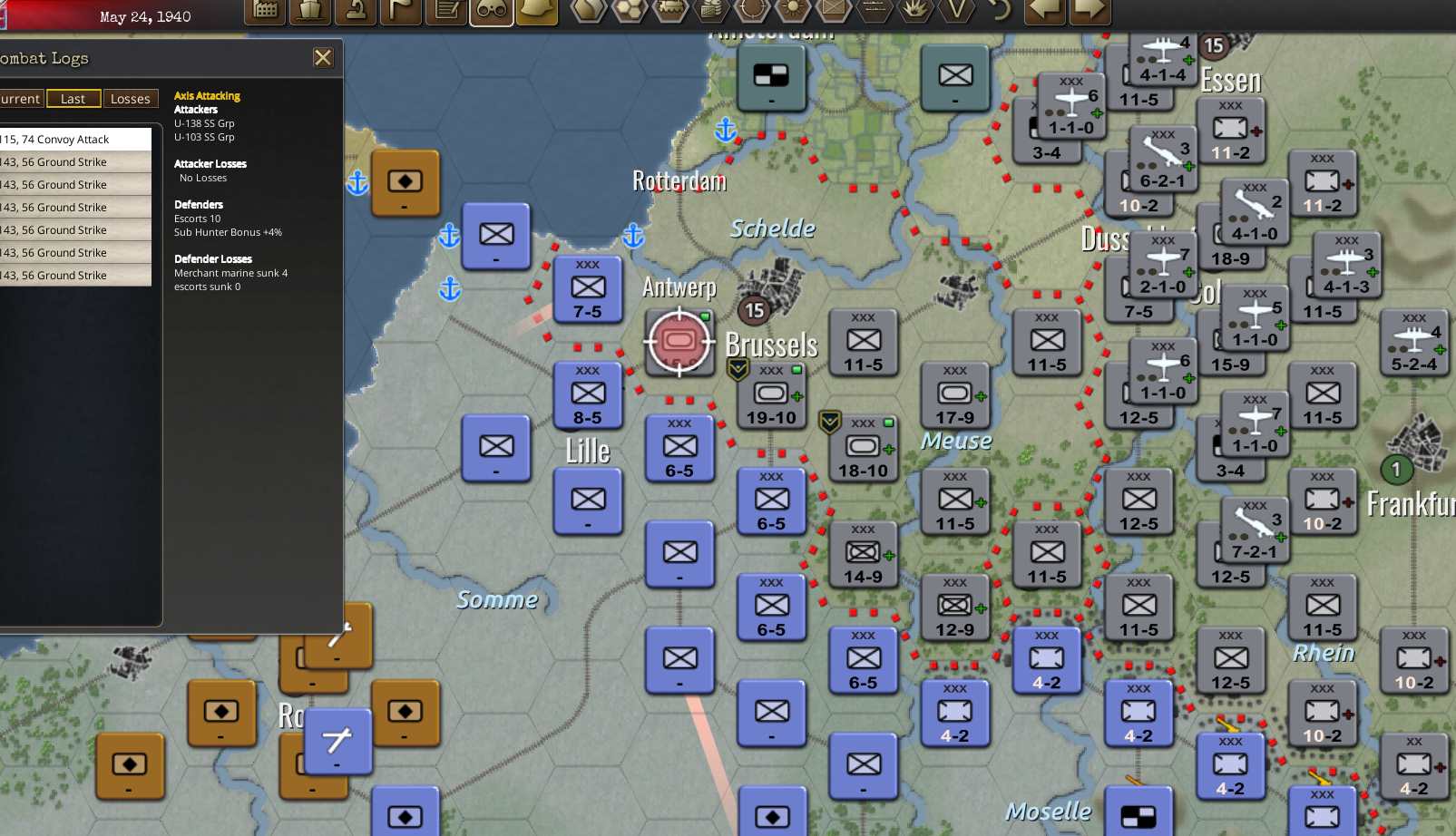Select the 18-10 panzer corps counter
Screen dimensions: 1456x836
[x=863, y=448]
